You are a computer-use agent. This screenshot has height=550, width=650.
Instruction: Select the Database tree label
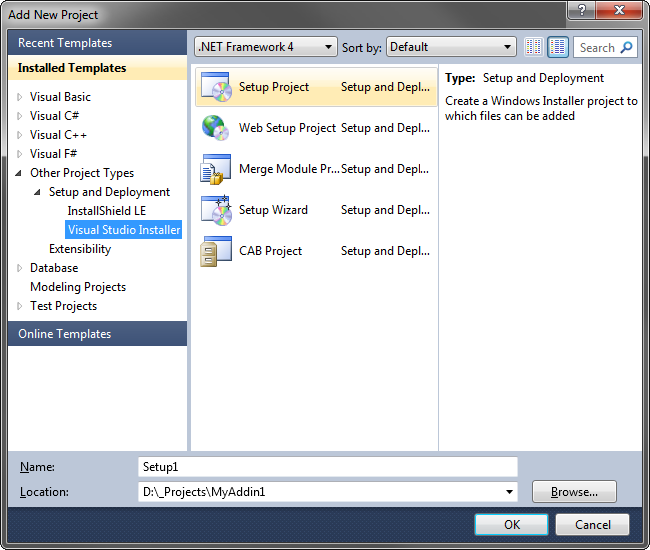point(54,268)
